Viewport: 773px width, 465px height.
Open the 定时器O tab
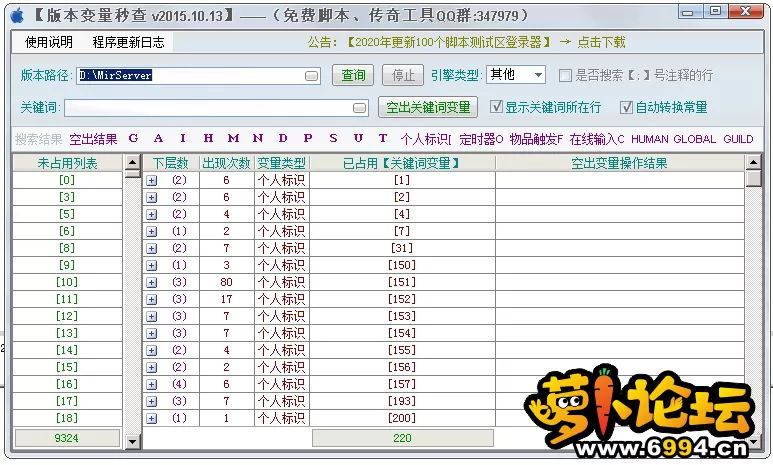(481, 140)
